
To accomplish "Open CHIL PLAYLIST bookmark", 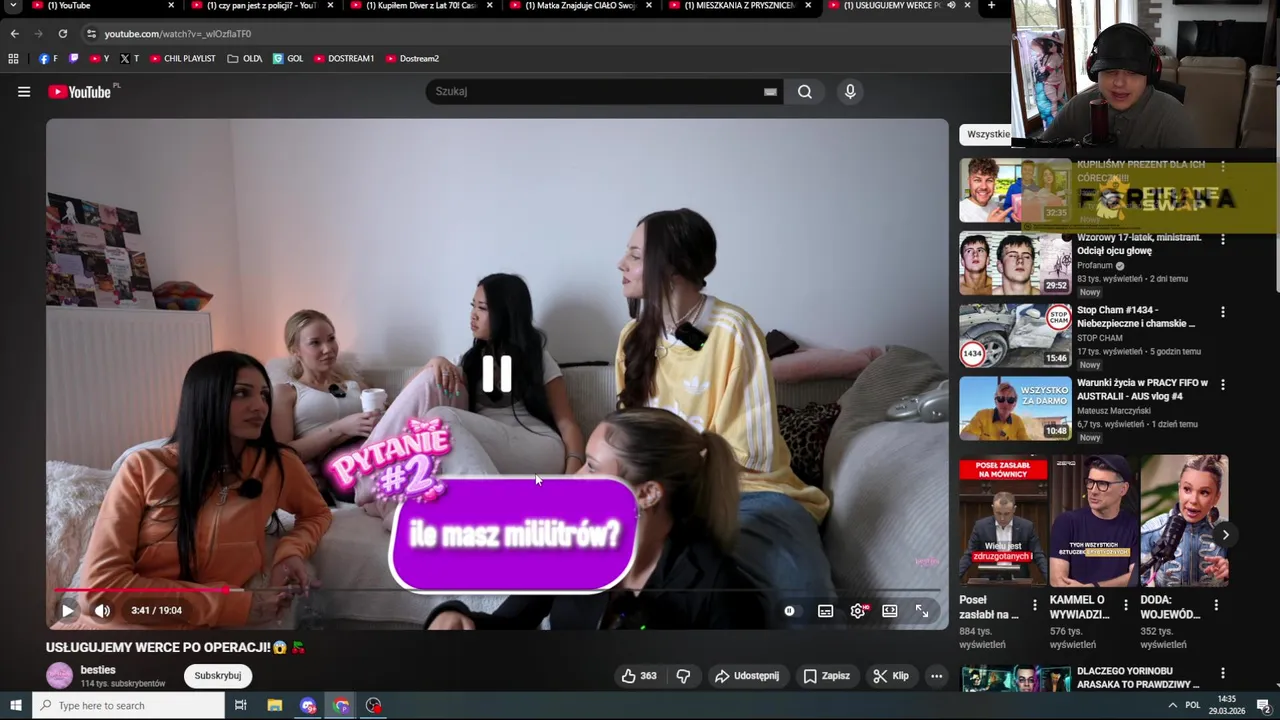I will (183, 59).
